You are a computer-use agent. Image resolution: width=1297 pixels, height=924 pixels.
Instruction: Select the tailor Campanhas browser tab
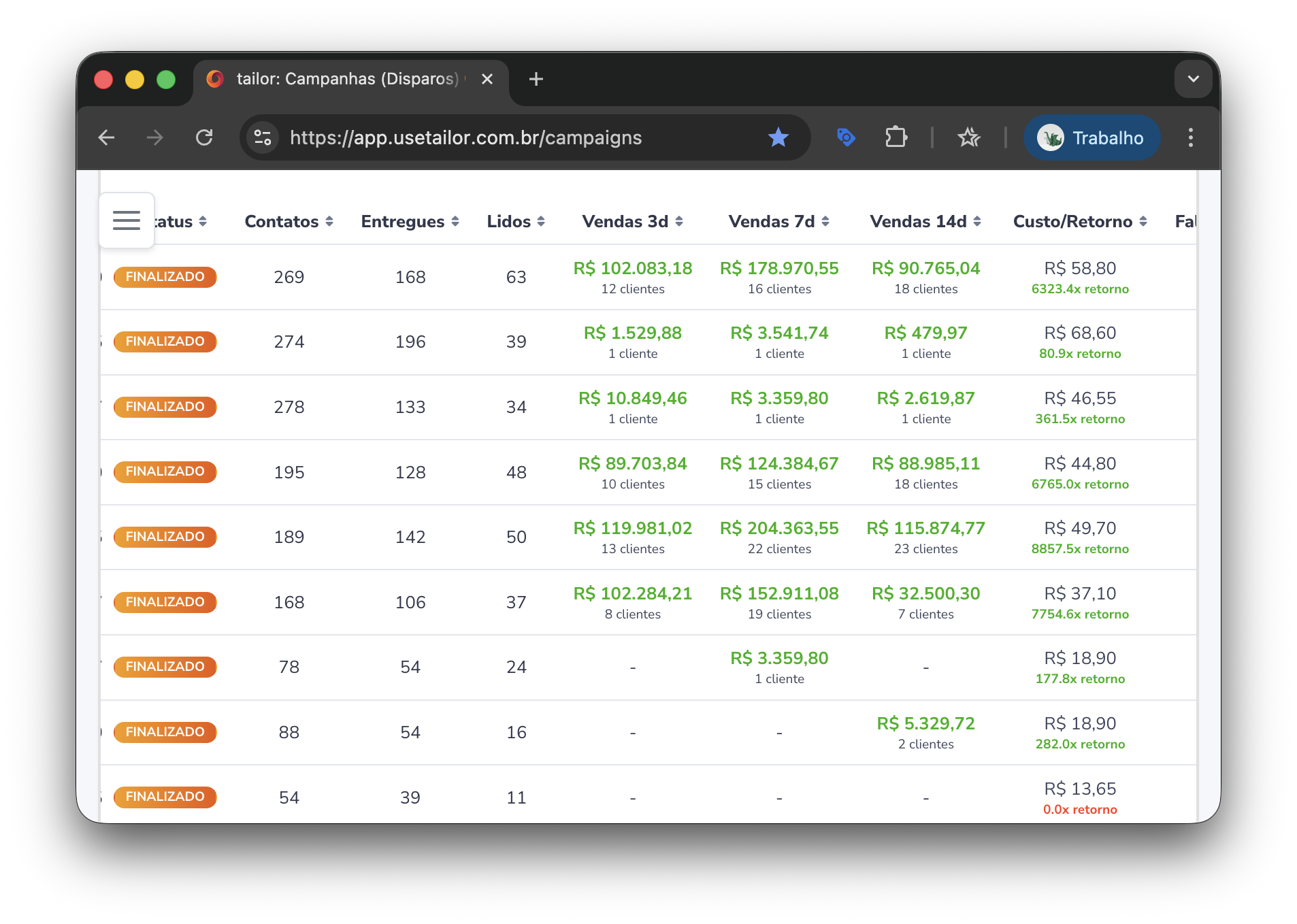pyautogui.click(x=347, y=79)
